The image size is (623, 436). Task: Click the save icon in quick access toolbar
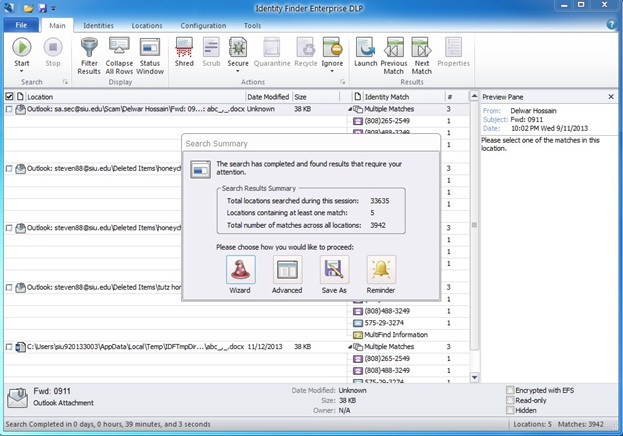pyautogui.click(x=42, y=8)
